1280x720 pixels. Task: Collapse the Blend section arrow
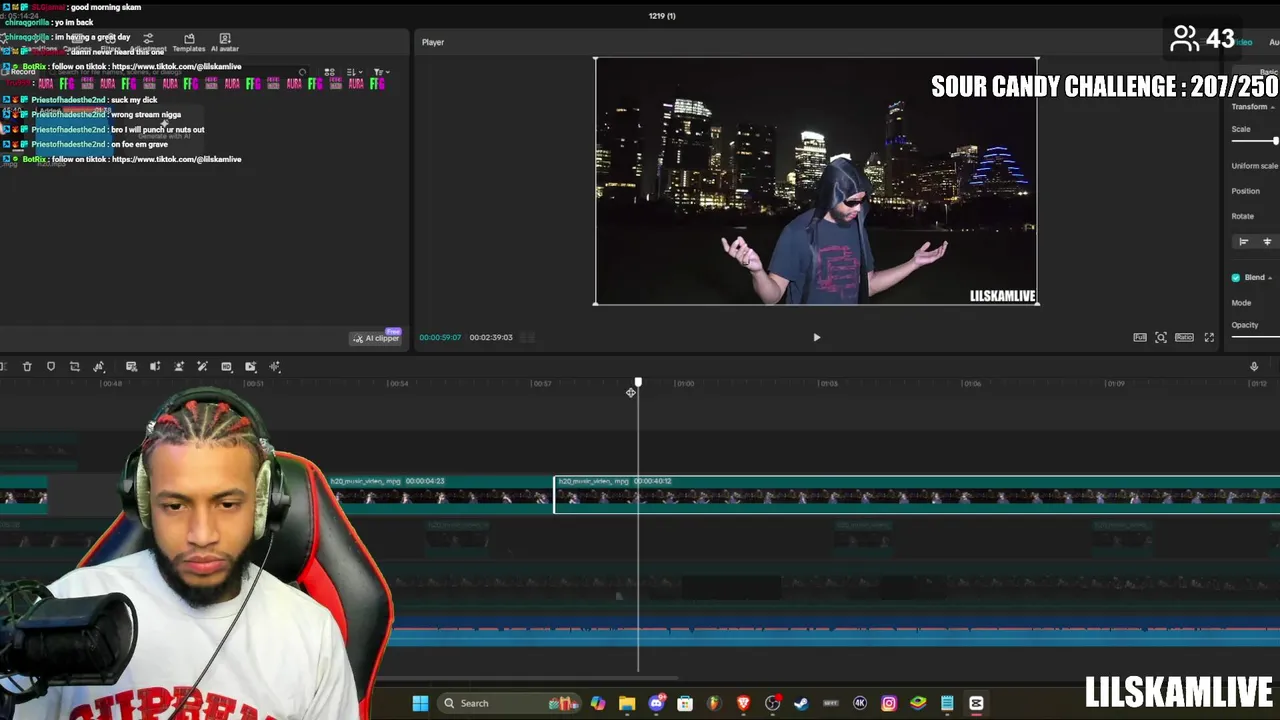[1270, 277]
